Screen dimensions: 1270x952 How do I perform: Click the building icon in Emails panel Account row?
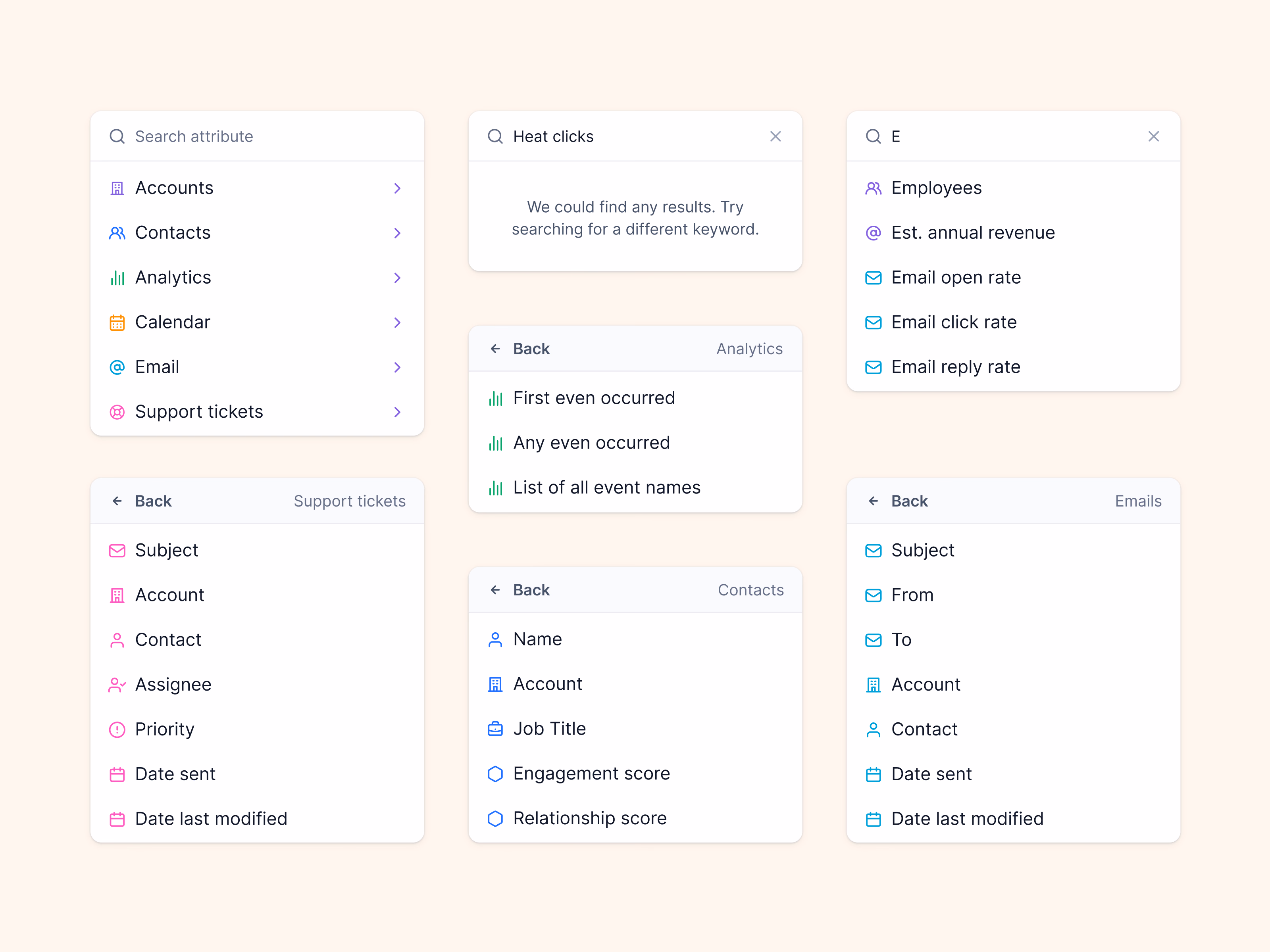point(873,685)
